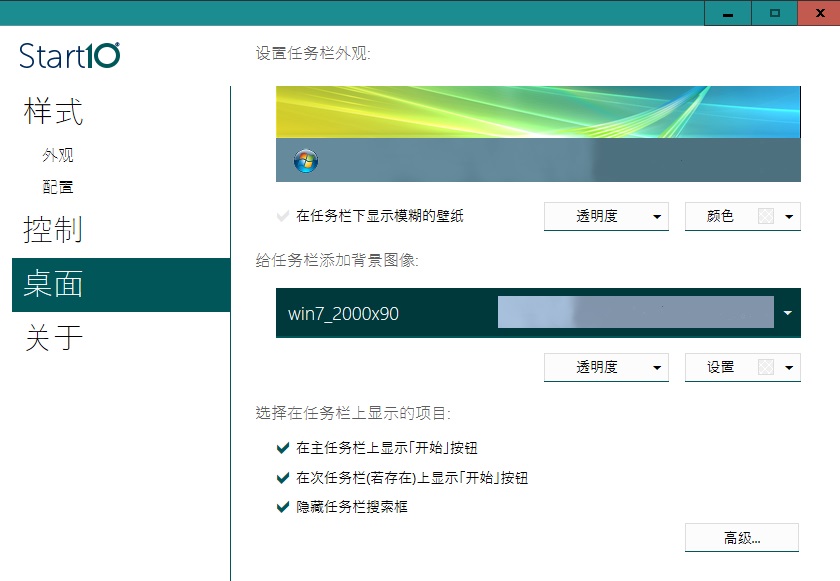
Task: Expand the 设置 dropdown
Action: coord(742,367)
